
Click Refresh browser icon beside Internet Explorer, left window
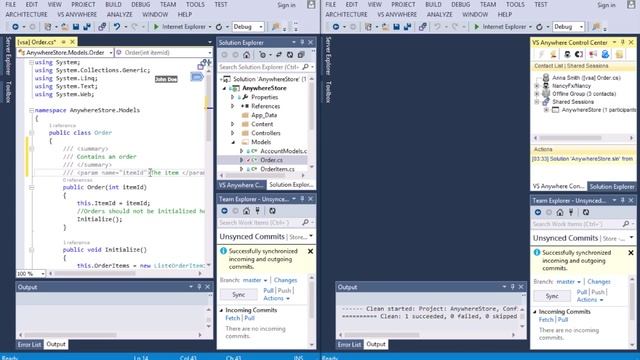tap(219, 27)
